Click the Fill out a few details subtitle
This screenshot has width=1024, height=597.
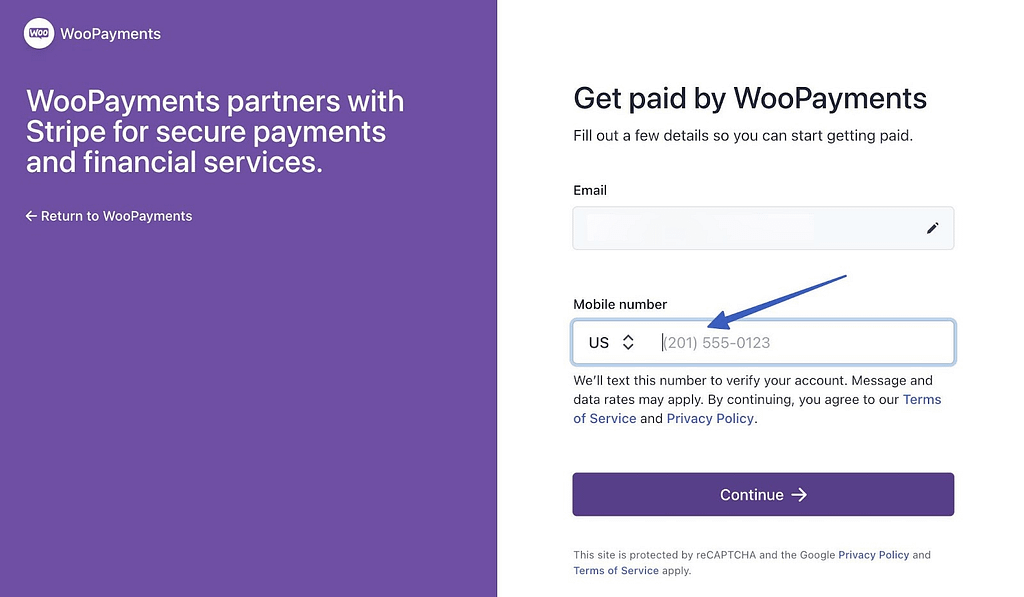(x=743, y=136)
